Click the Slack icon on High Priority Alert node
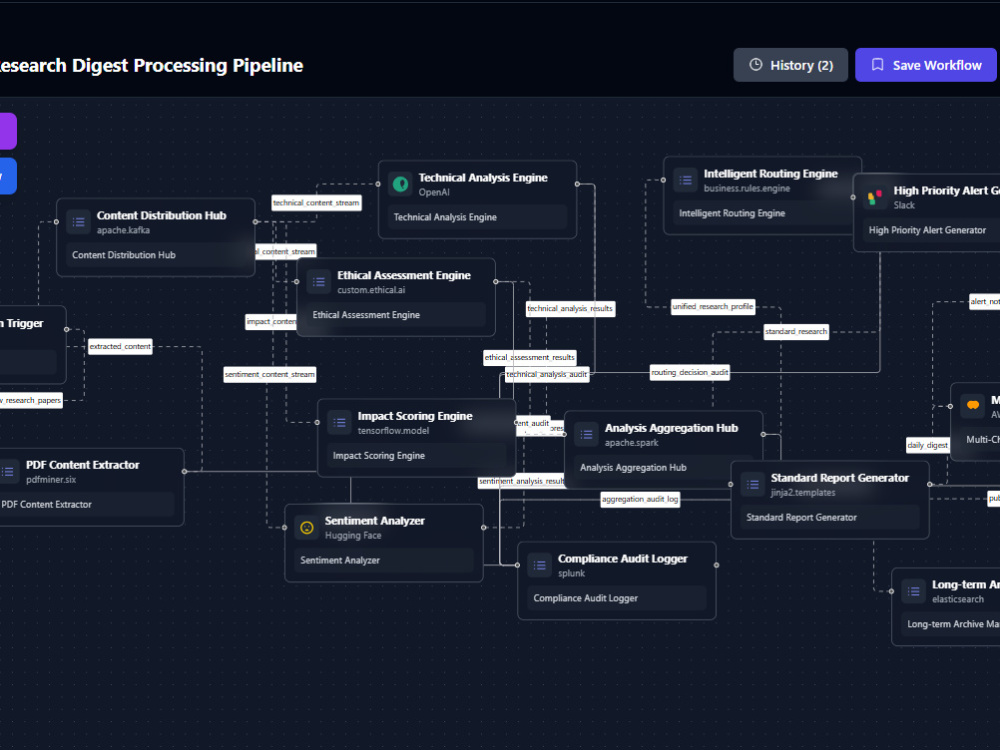This screenshot has height=750, width=1000. coord(875,197)
